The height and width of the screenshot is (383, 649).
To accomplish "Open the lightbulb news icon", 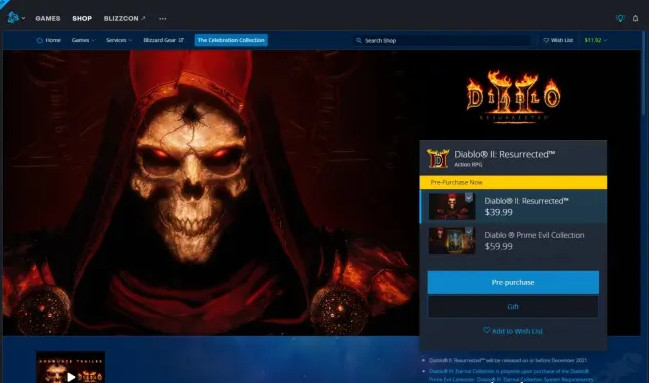I will pos(620,18).
